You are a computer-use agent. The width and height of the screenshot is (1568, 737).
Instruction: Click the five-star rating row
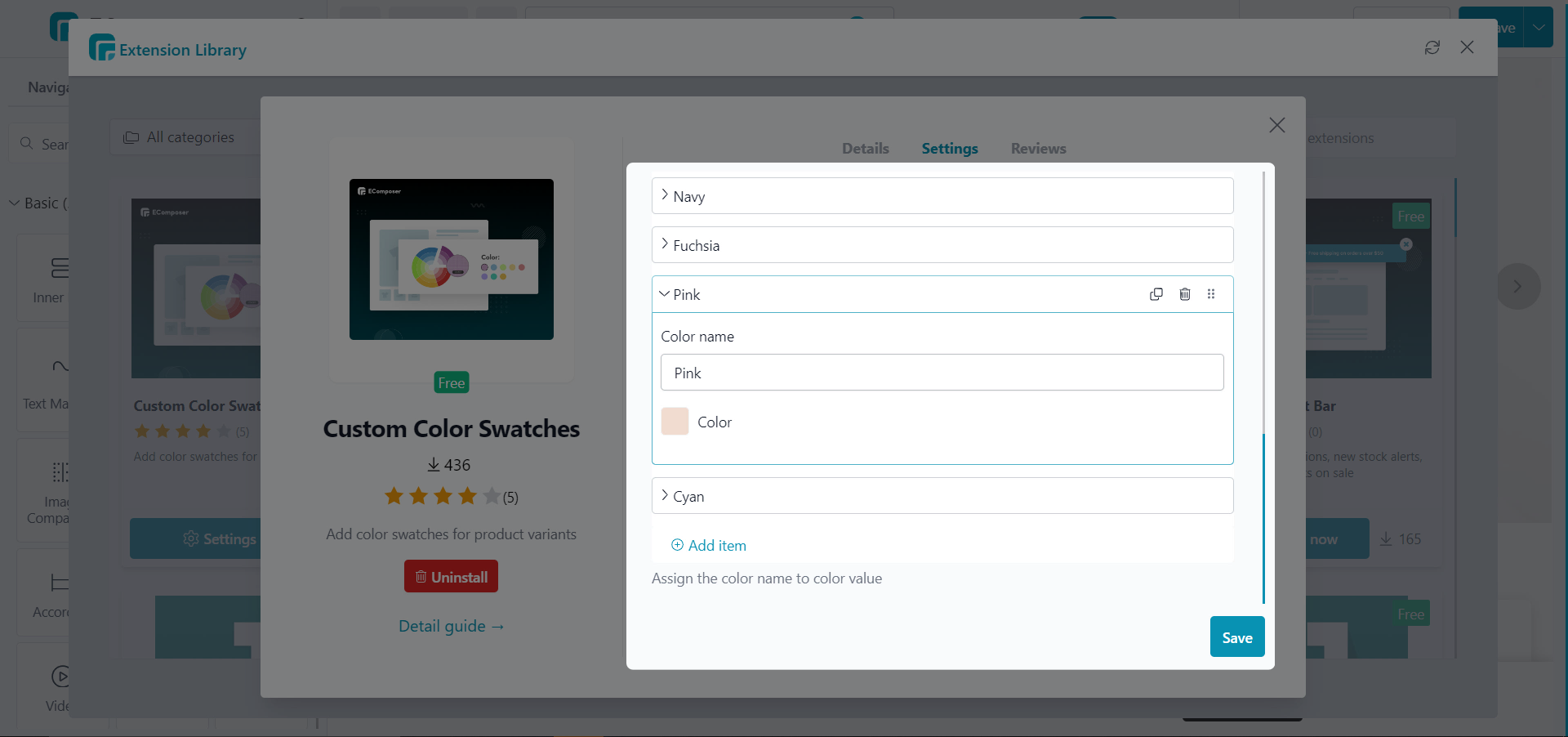pos(451,496)
